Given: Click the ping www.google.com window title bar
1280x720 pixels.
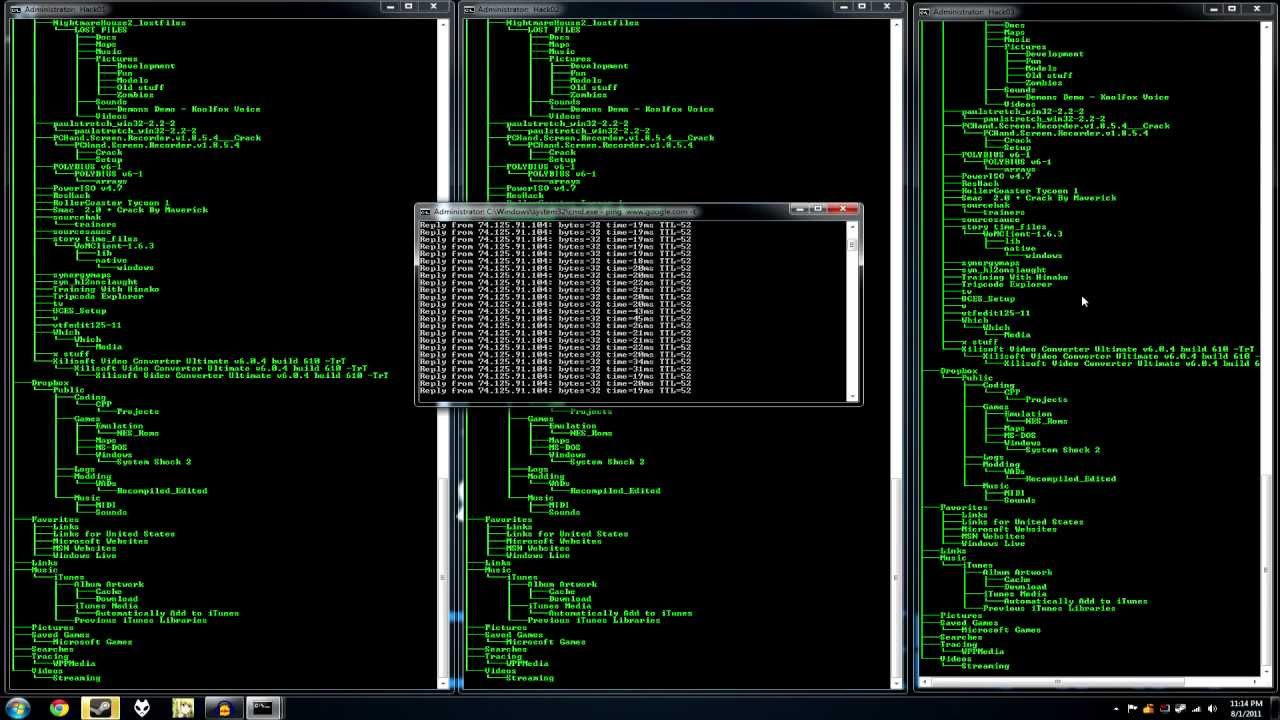Looking at the screenshot, I should [x=600, y=212].
